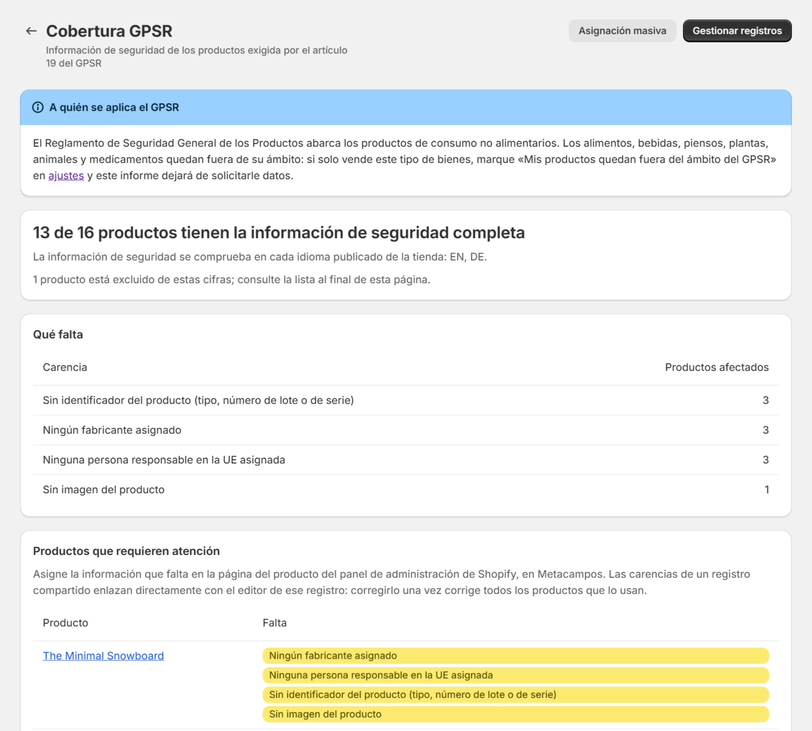Click the heading 13 de 16 productos tienen la información
The width and height of the screenshot is (812, 731).
pos(279,232)
